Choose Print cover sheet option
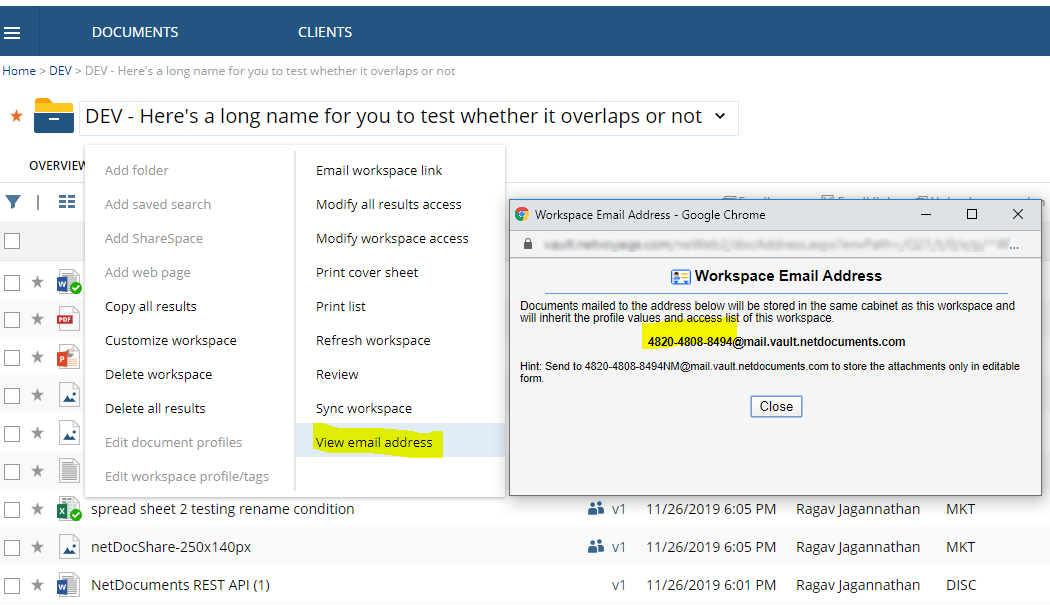The height and width of the screenshot is (605, 1050). [x=367, y=273]
